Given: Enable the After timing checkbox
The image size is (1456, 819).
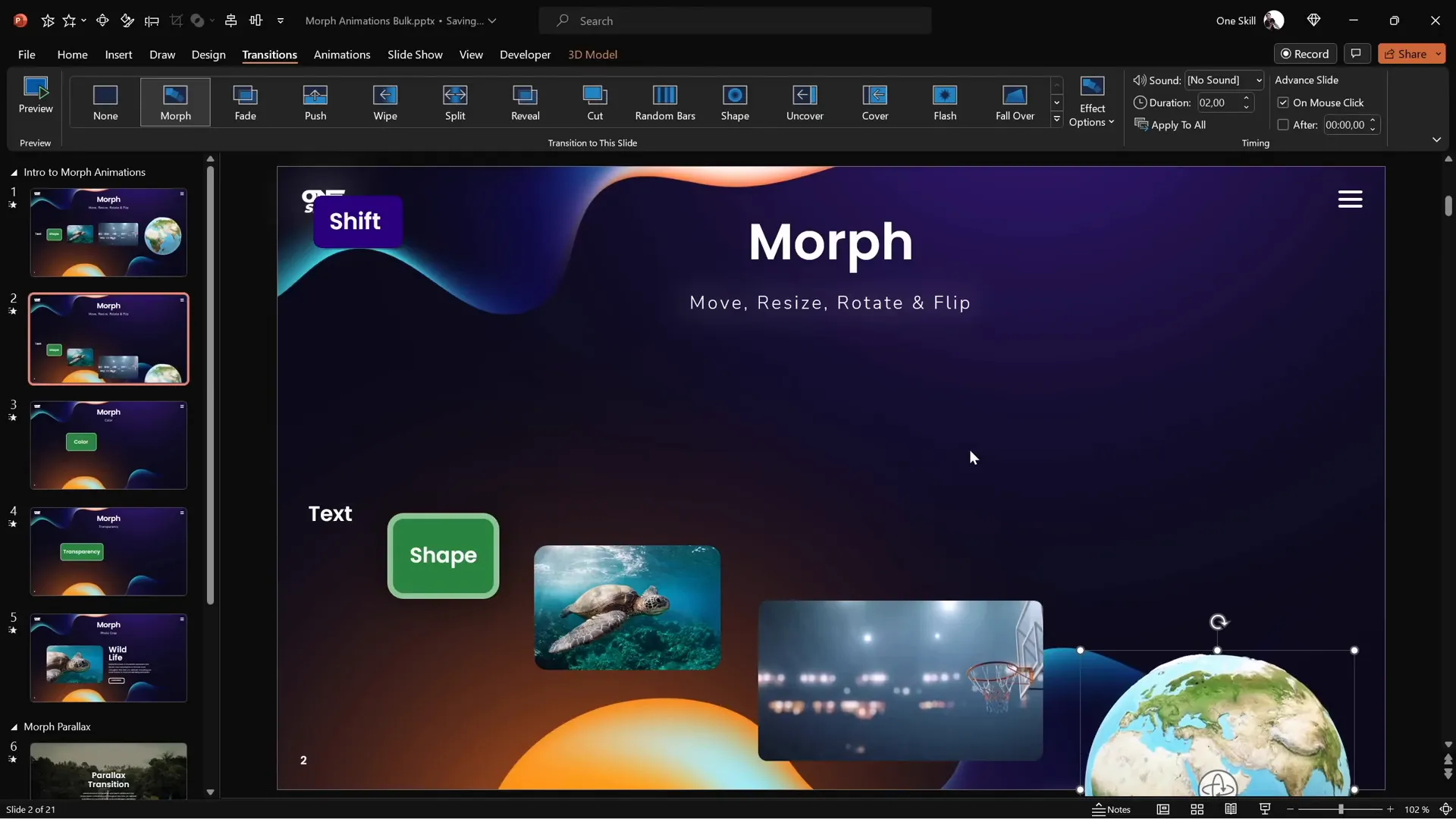Looking at the screenshot, I should (1283, 125).
